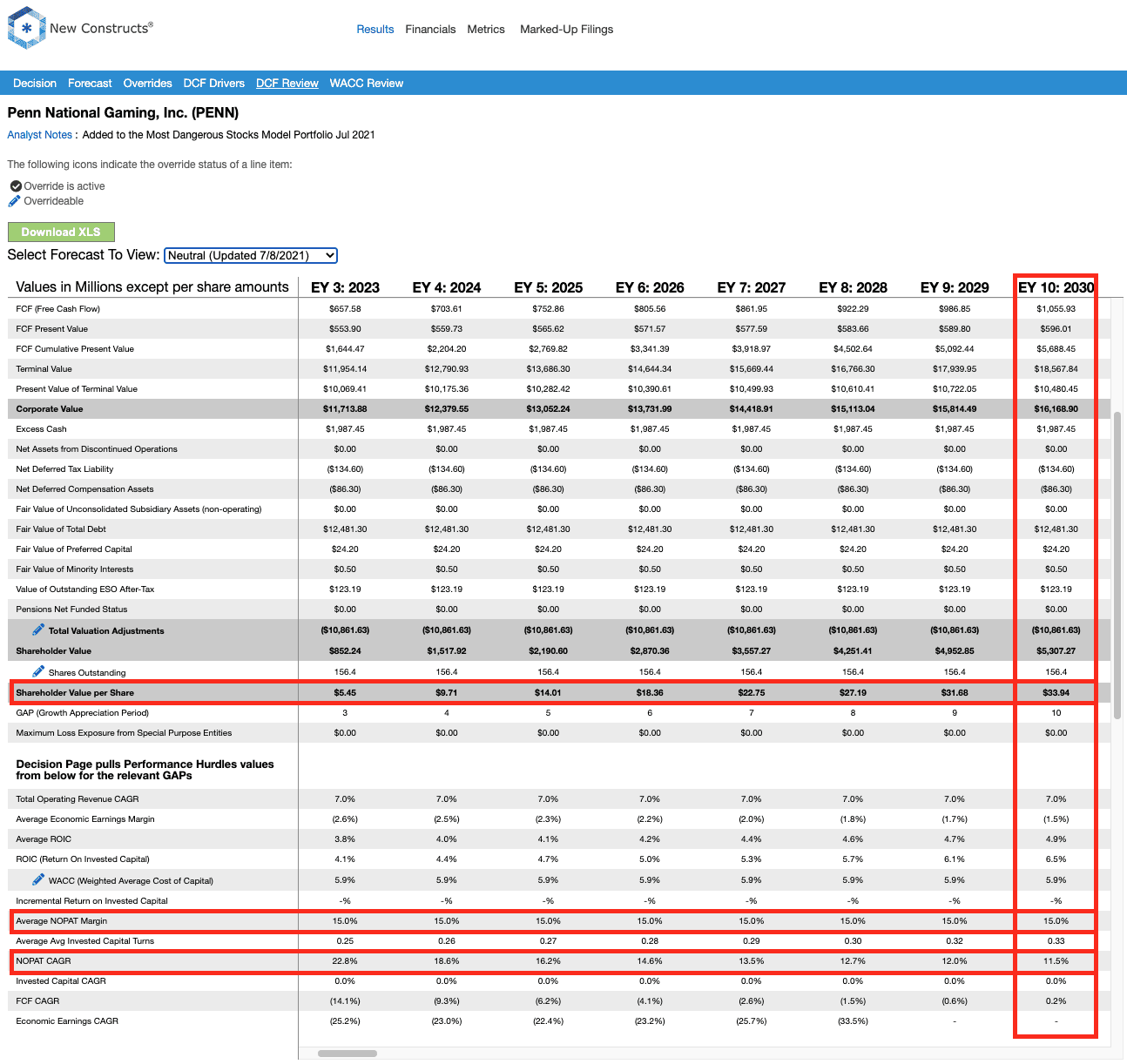Open the Metrics tab

[486, 30]
